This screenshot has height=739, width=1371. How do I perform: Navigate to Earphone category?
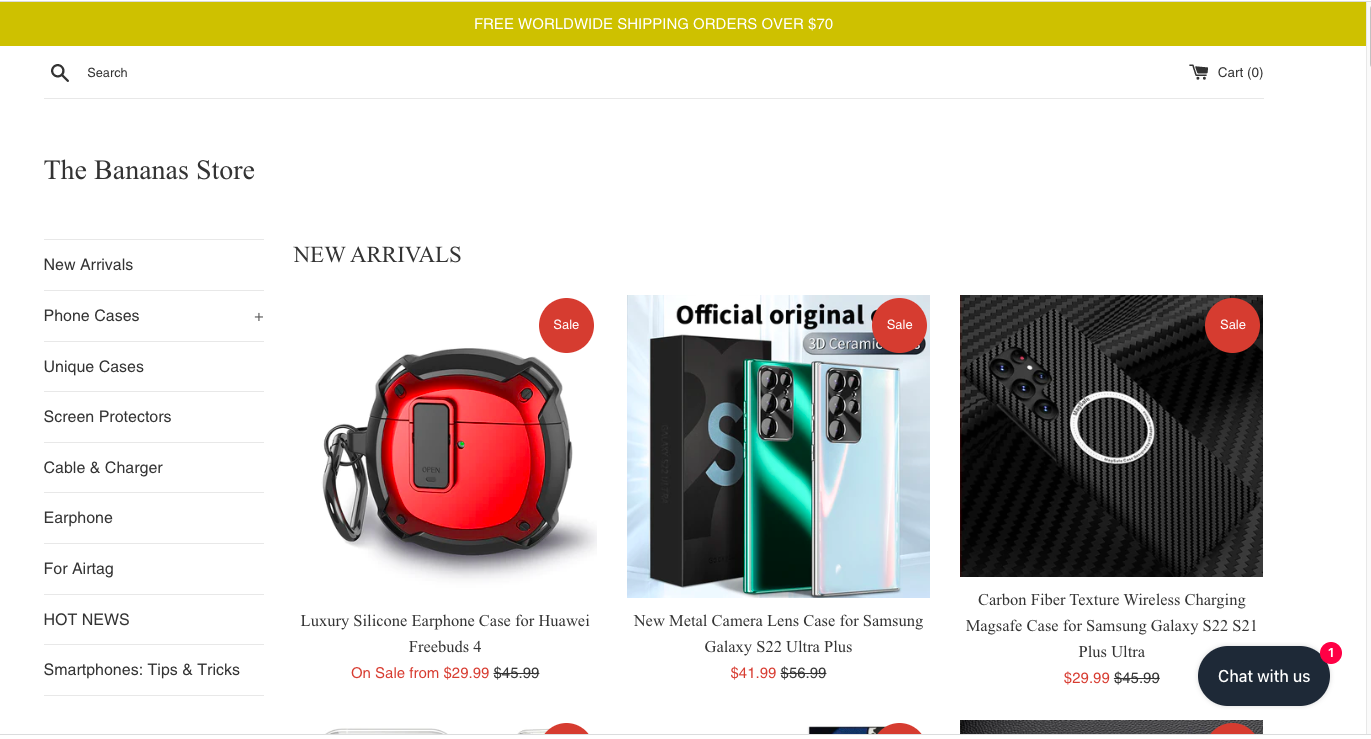tap(78, 518)
